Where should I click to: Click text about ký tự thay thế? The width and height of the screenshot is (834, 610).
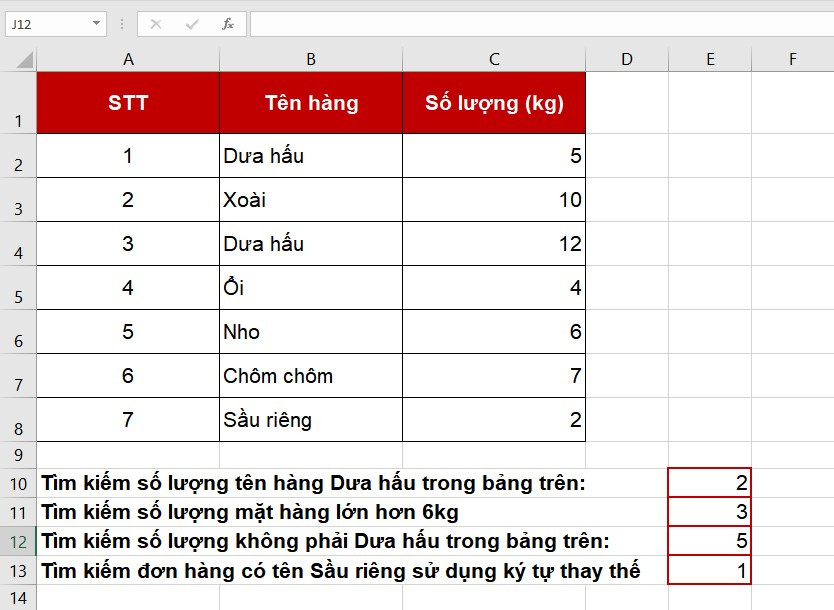tap(341, 571)
